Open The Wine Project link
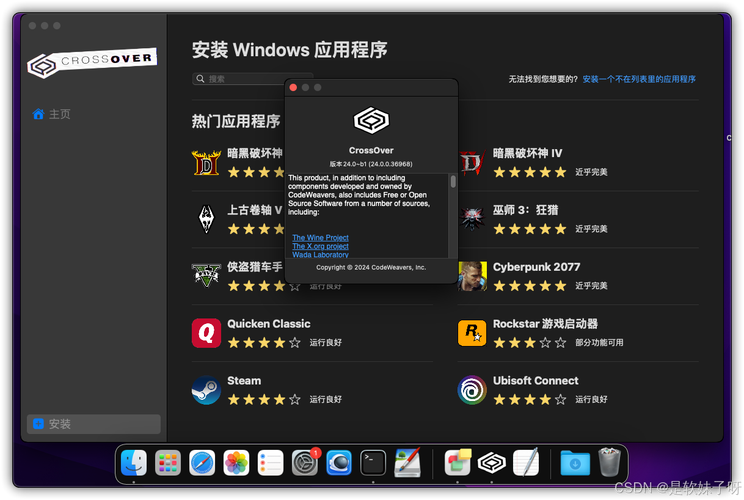This screenshot has width=744, height=500. click(x=320, y=237)
